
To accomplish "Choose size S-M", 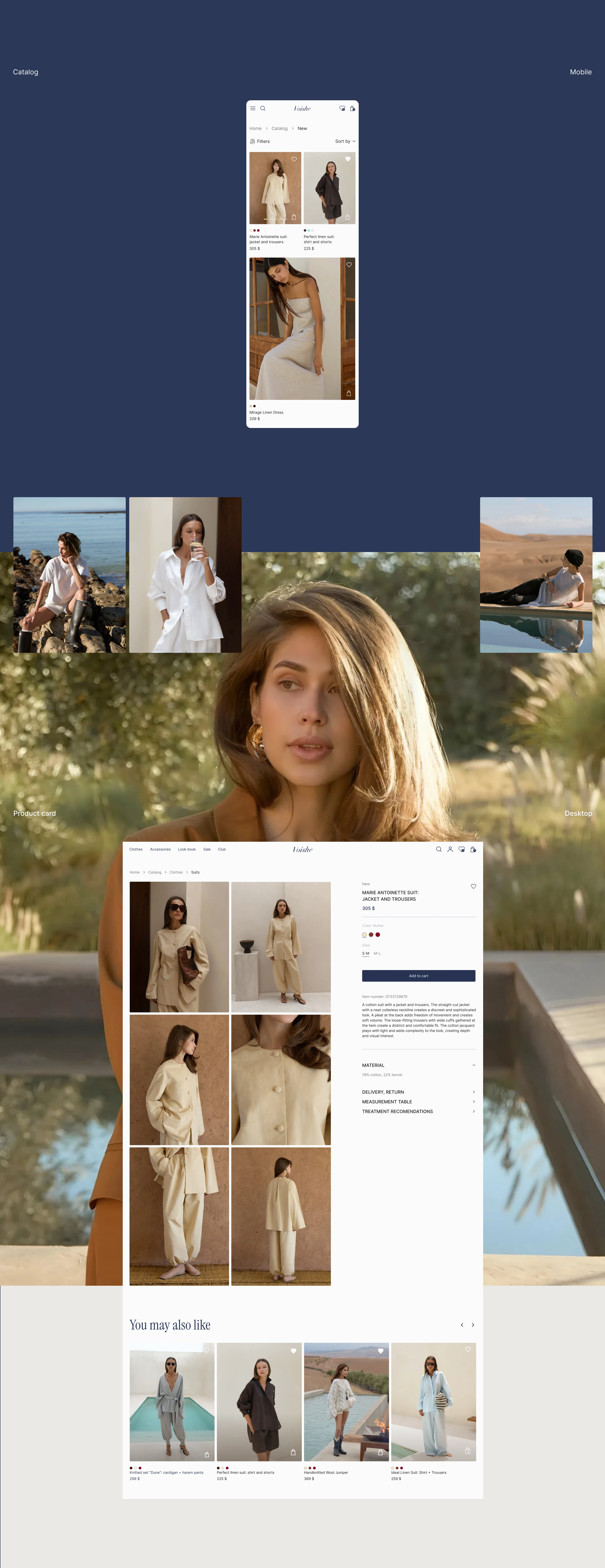I will [366, 953].
